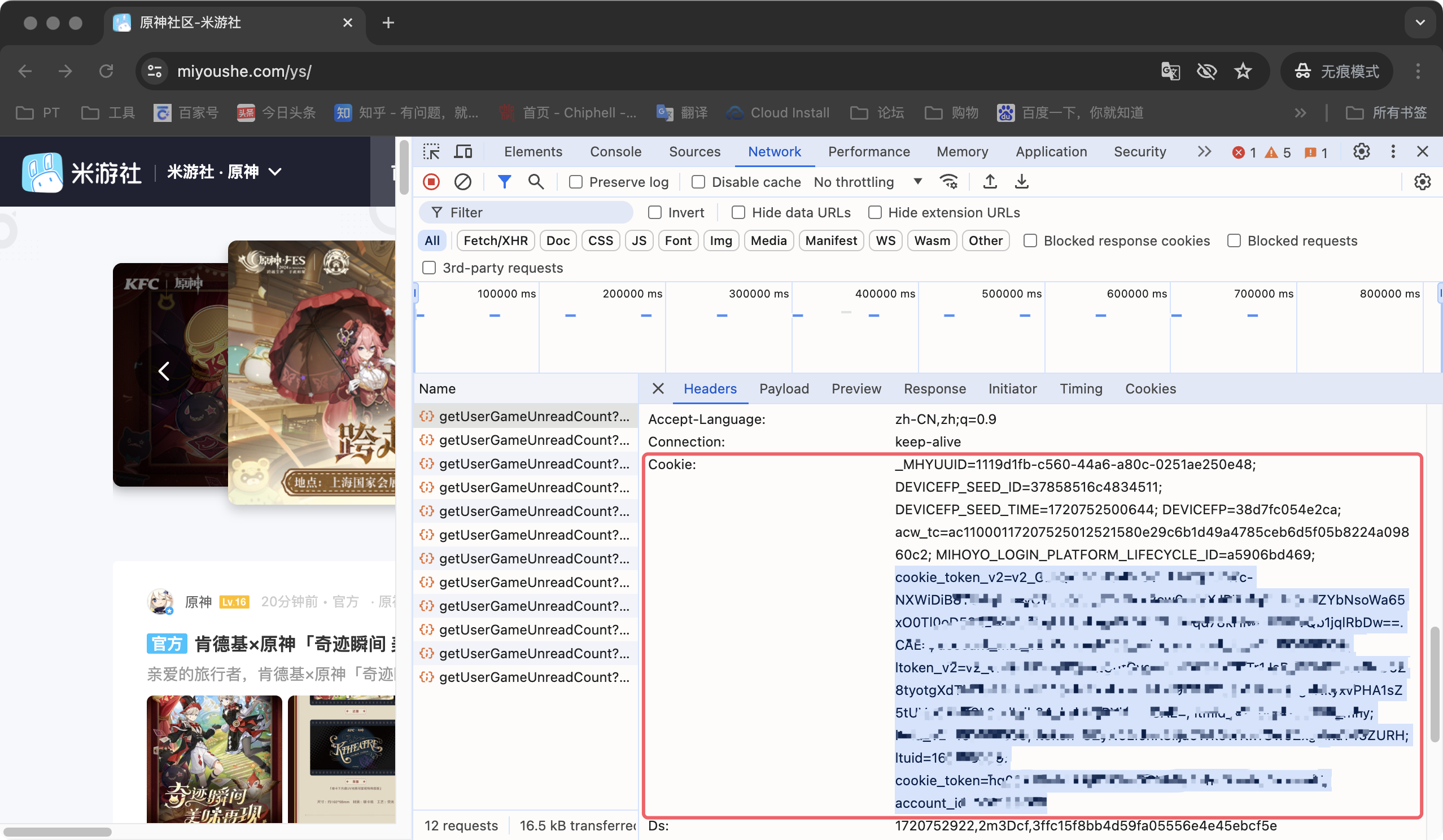The height and width of the screenshot is (840, 1443).
Task: Expand the 米游社·原神 community dropdown
Action: [x=225, y=172]
